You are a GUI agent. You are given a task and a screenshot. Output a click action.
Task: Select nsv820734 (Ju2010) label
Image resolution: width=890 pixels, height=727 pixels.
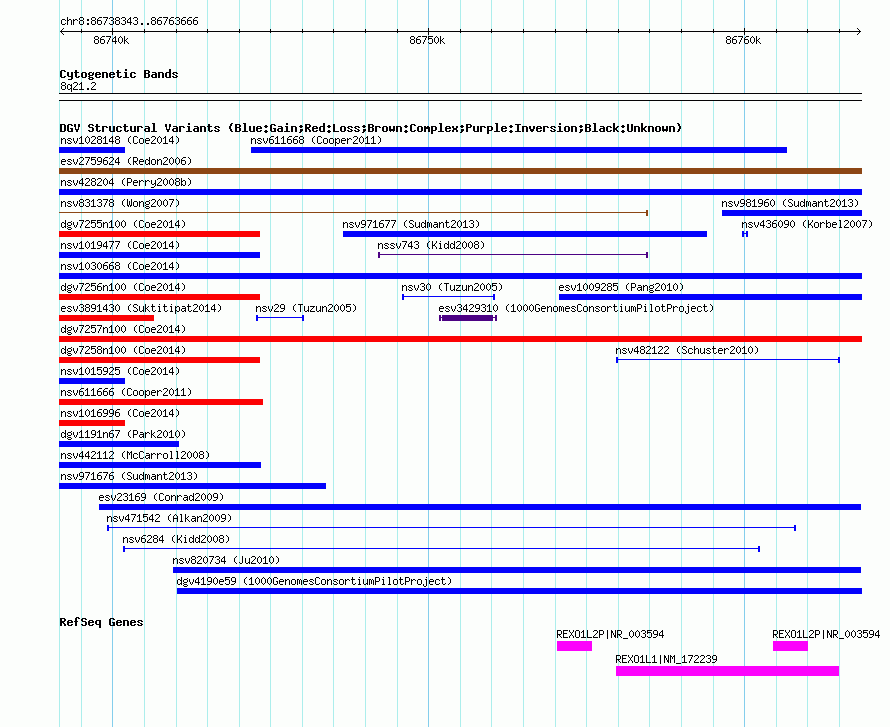[x=226, y=560]
